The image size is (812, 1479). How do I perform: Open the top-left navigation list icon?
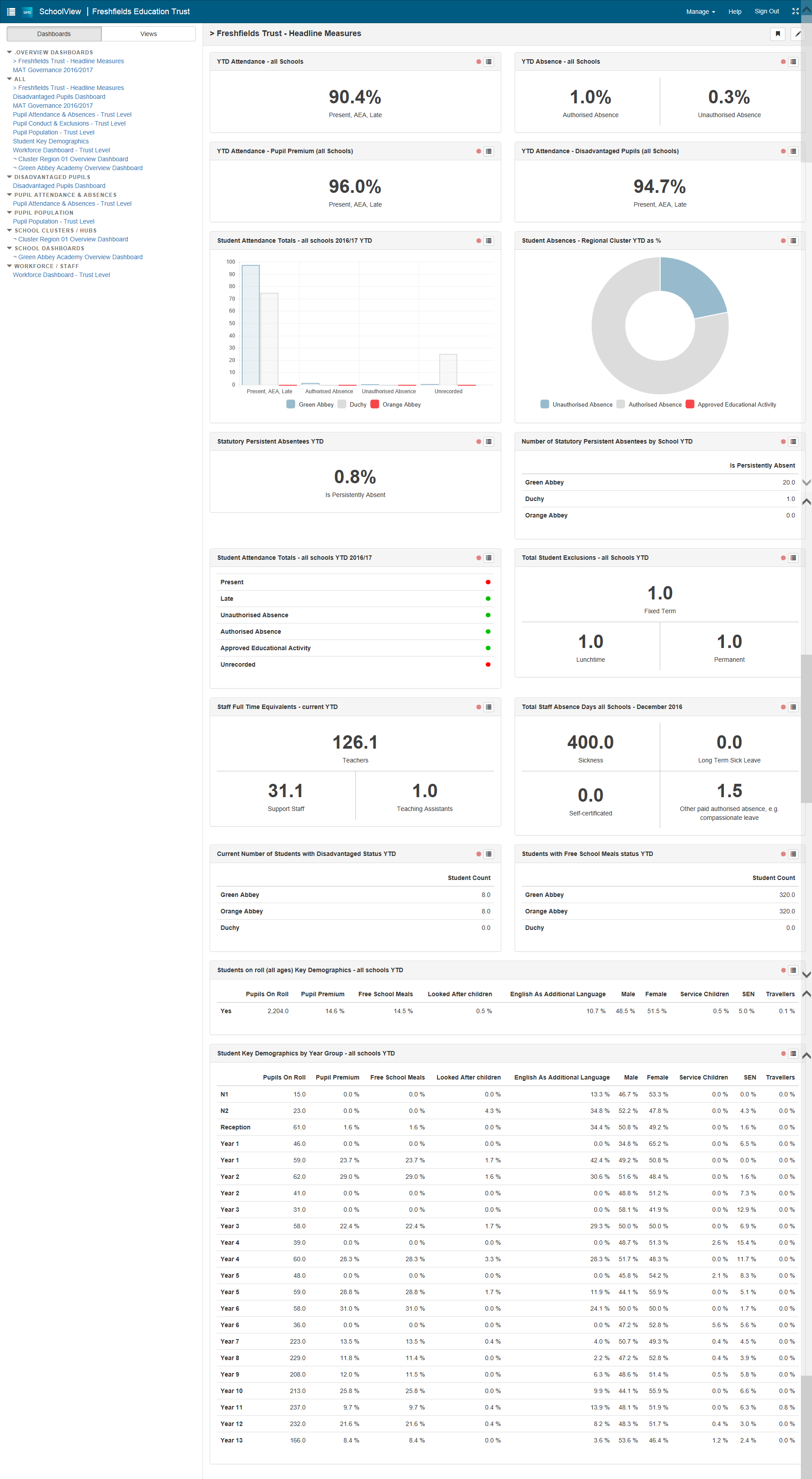pos(11,12)
